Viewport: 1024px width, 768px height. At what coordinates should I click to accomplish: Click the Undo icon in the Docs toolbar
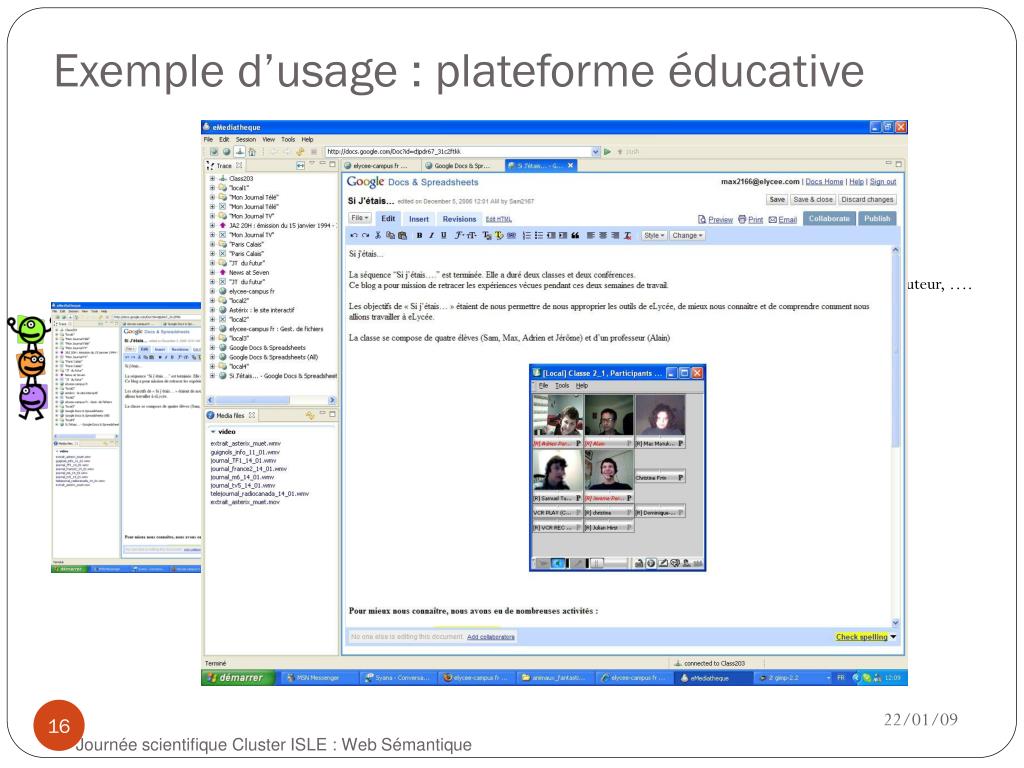coord(354,235)
